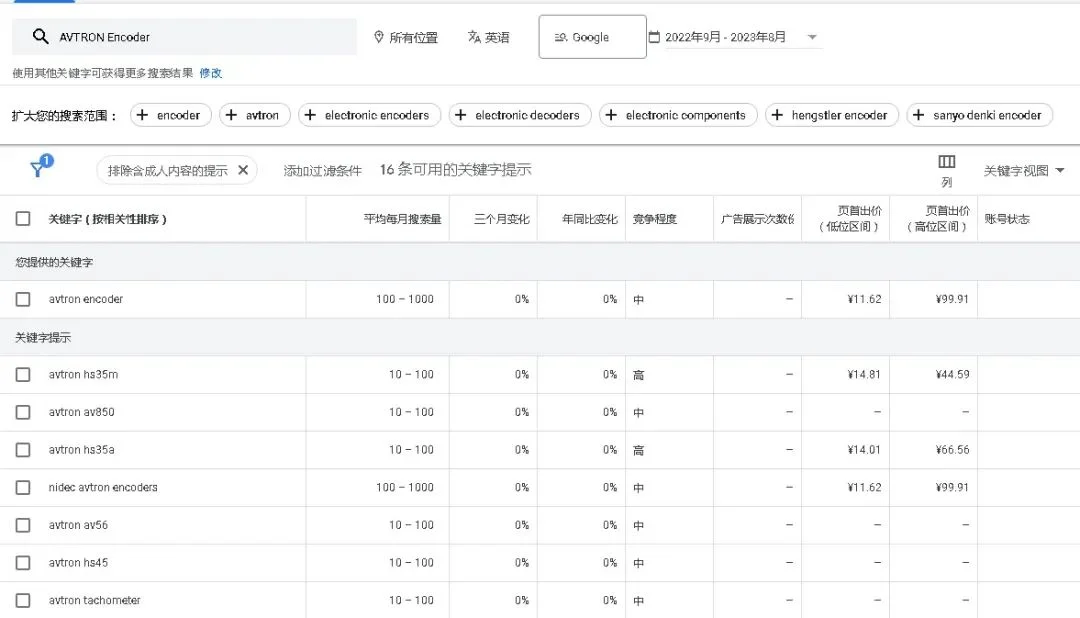1080x618 pixels.
Task: Open the date range dropdown arrow
Action: coord(812,37)
